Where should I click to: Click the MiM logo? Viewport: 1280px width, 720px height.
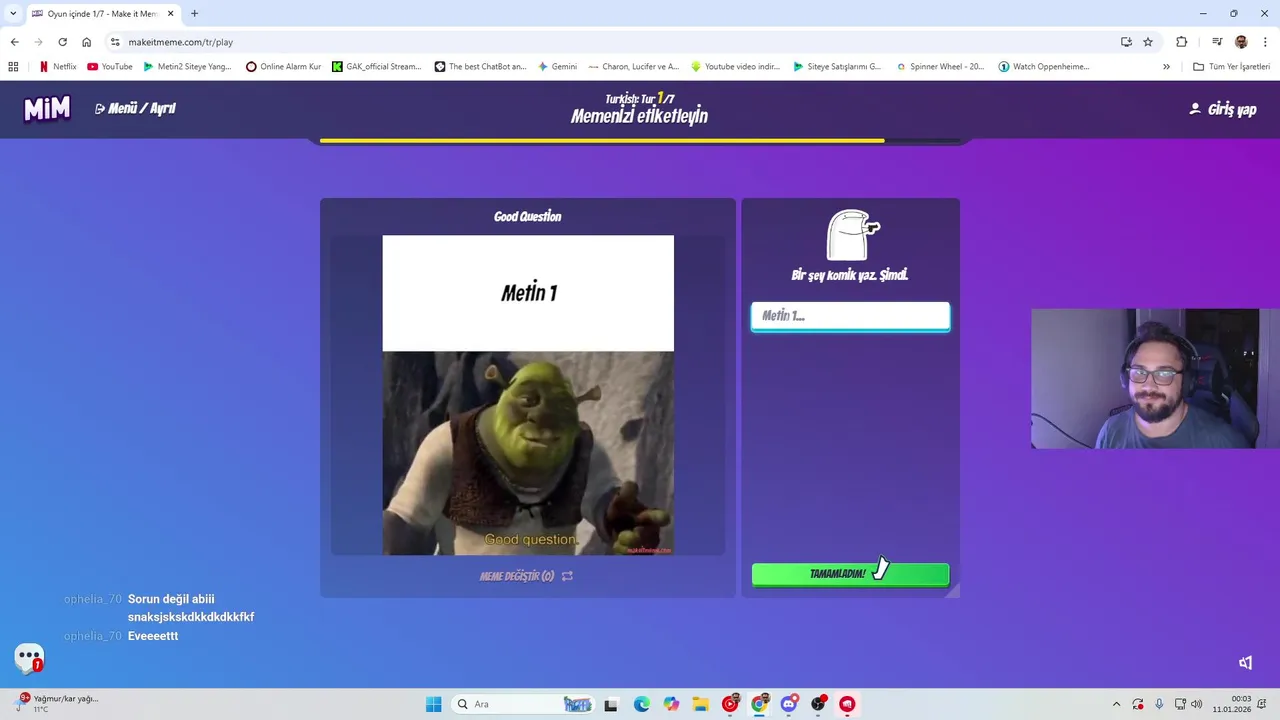click(47, 108)
